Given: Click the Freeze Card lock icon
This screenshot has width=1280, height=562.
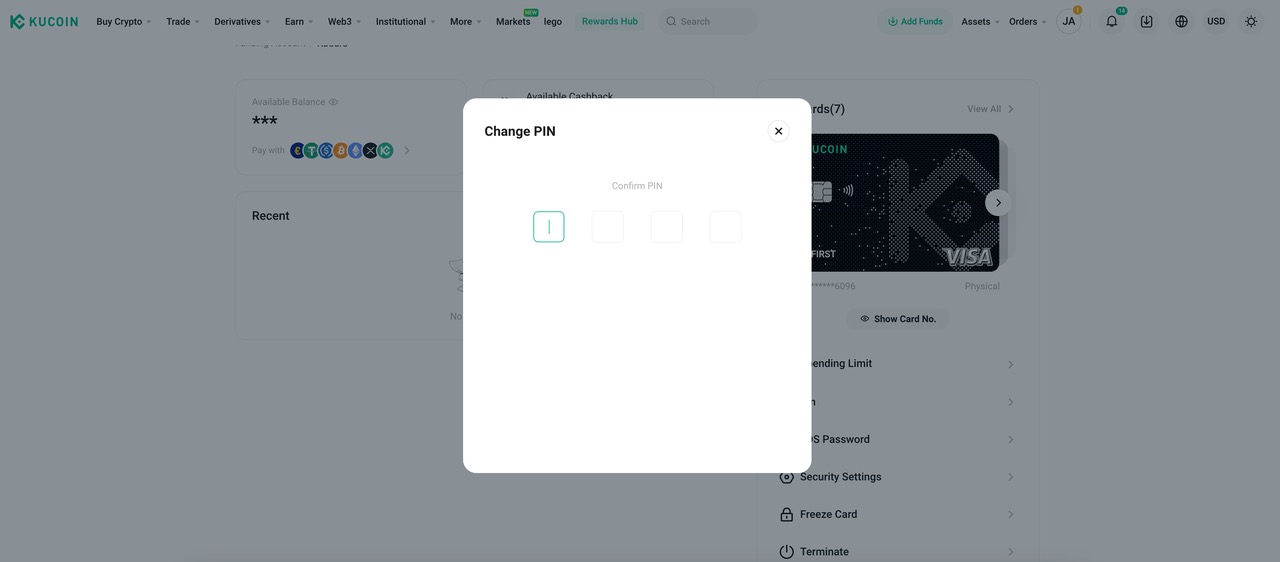Looking at the screenshot, I should pyautogui.click(x=786, y=514).
